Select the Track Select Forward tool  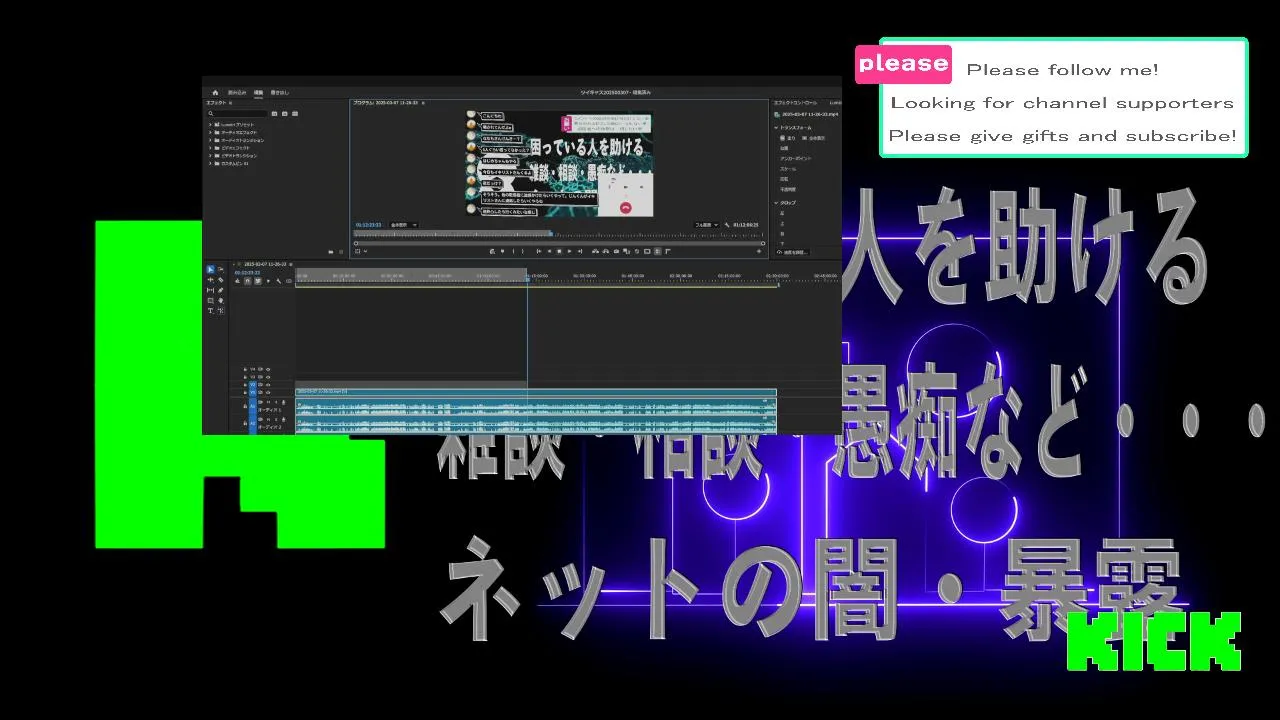[x=220, y=269]
